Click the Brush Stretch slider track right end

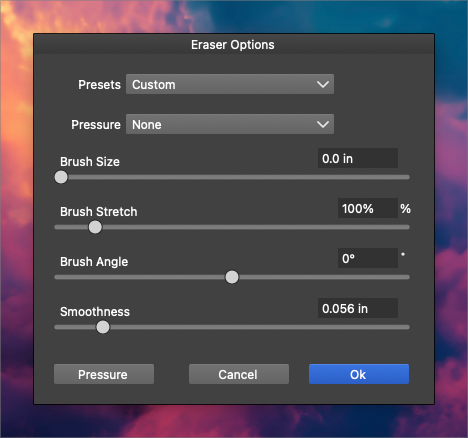coord(405,227)
